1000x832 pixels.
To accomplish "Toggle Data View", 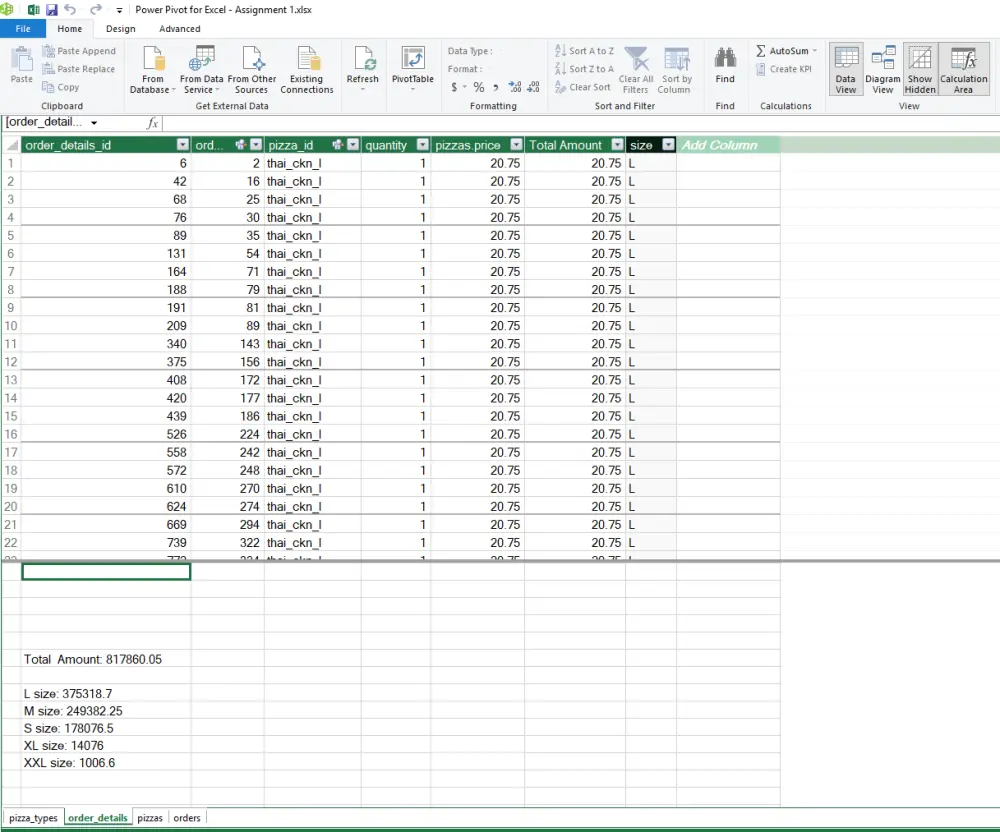I will [846, 70].
